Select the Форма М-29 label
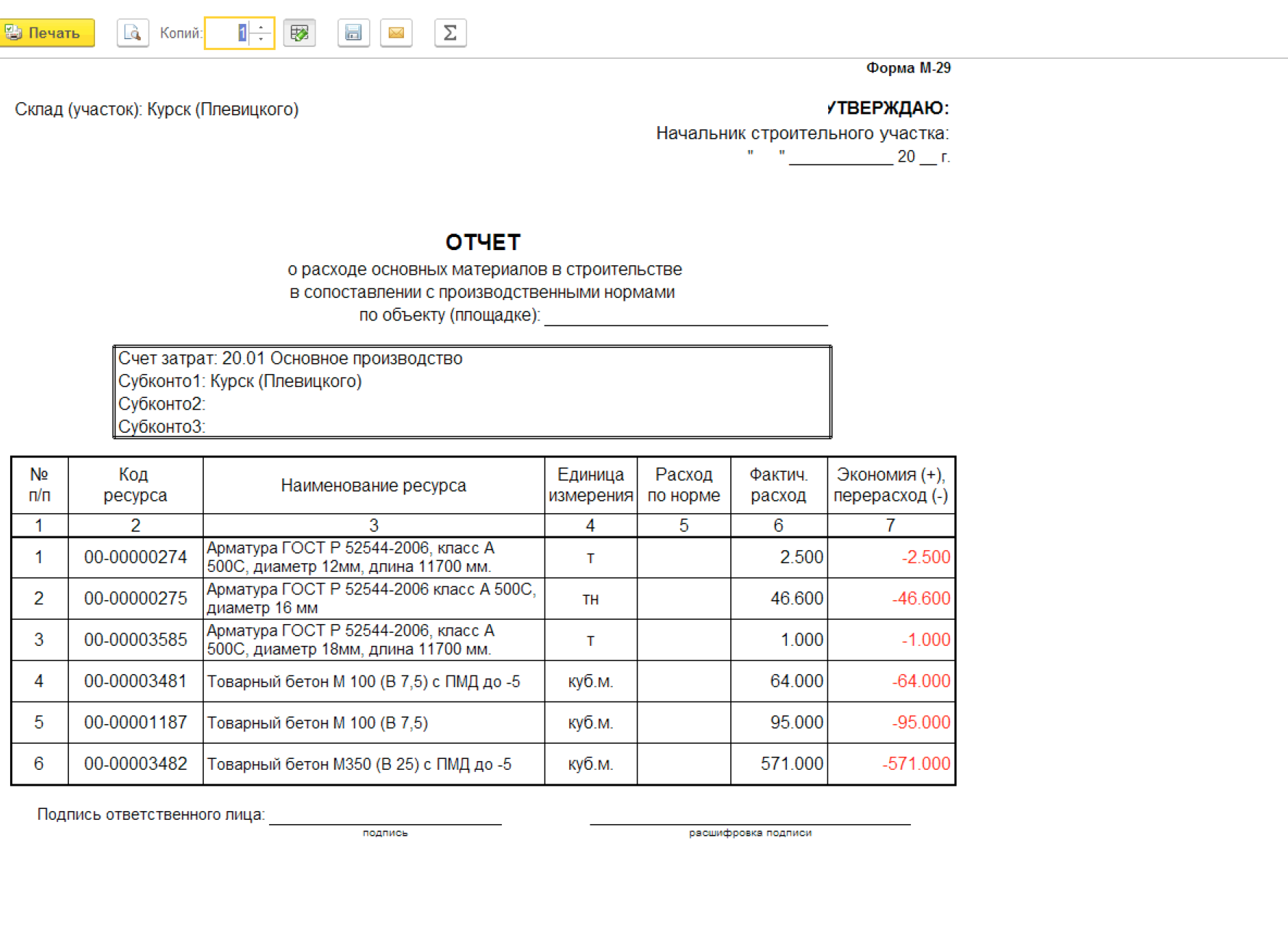 pyautogui.click(x=908, y=68)
